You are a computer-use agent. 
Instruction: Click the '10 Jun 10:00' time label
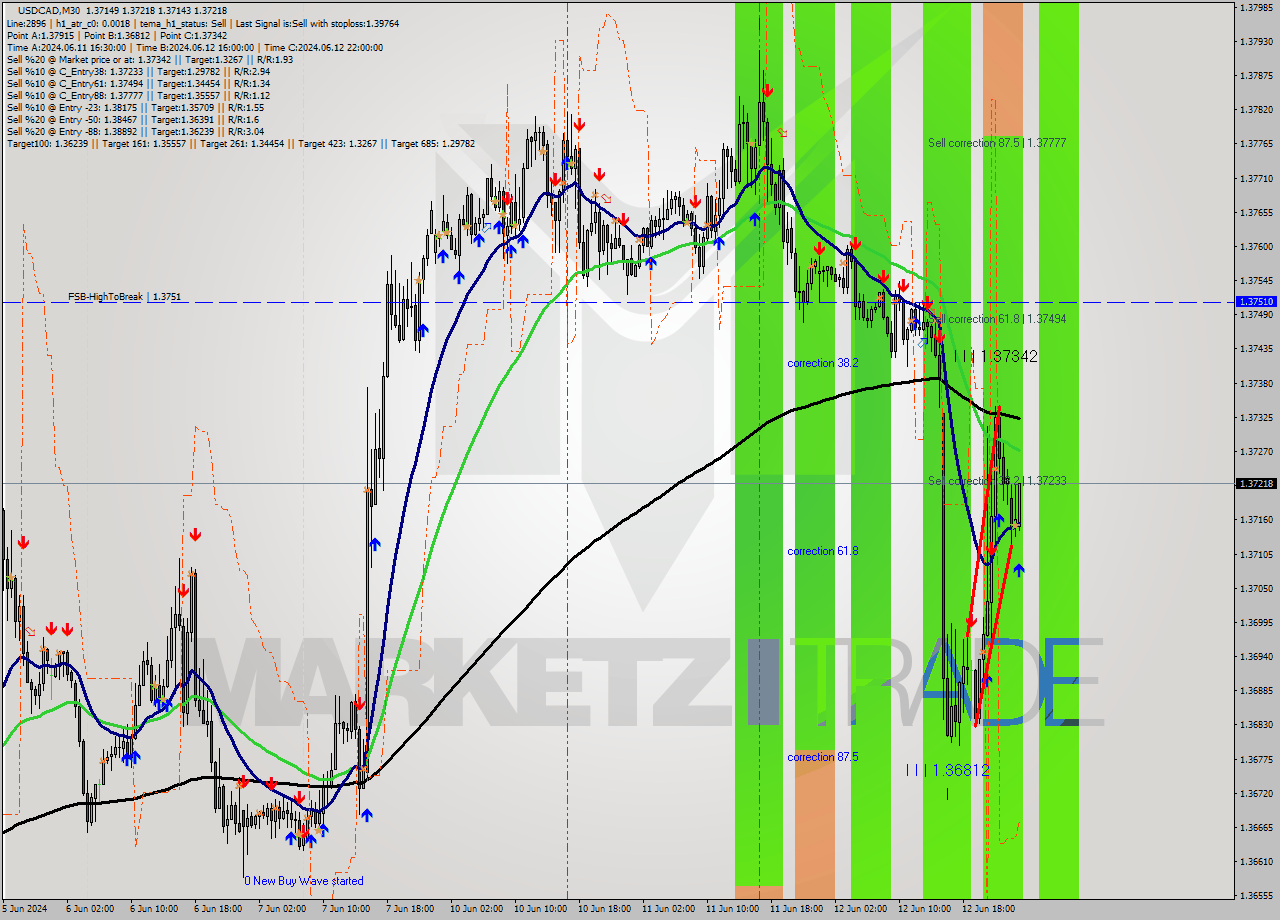541,909
